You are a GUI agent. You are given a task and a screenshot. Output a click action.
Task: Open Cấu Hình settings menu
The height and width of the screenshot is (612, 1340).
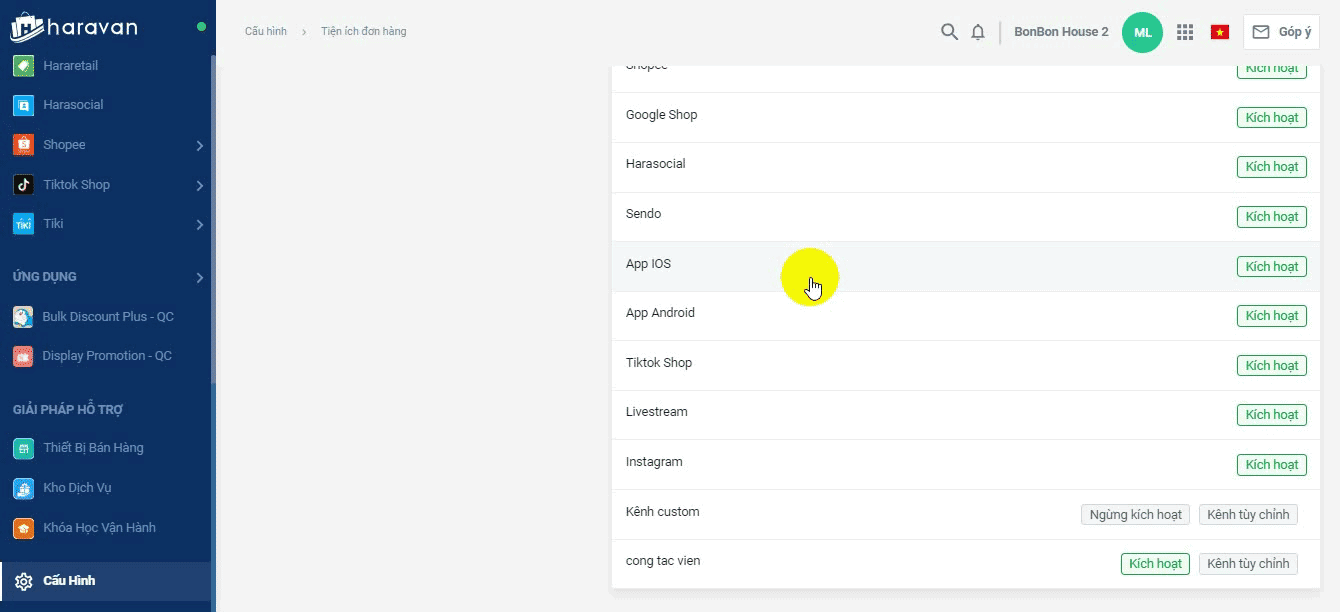point(69,581)
